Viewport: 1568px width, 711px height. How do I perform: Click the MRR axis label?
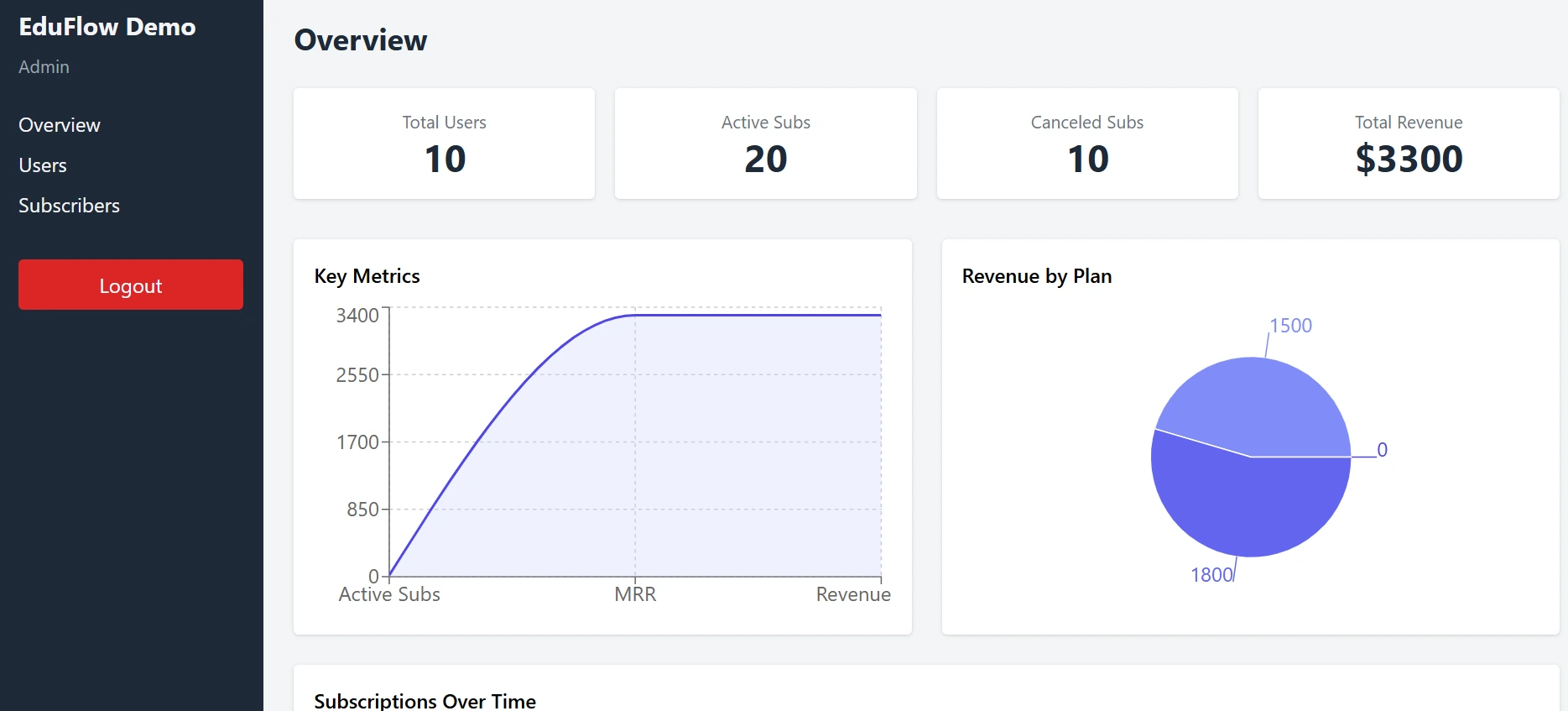[x=635, y=594]
